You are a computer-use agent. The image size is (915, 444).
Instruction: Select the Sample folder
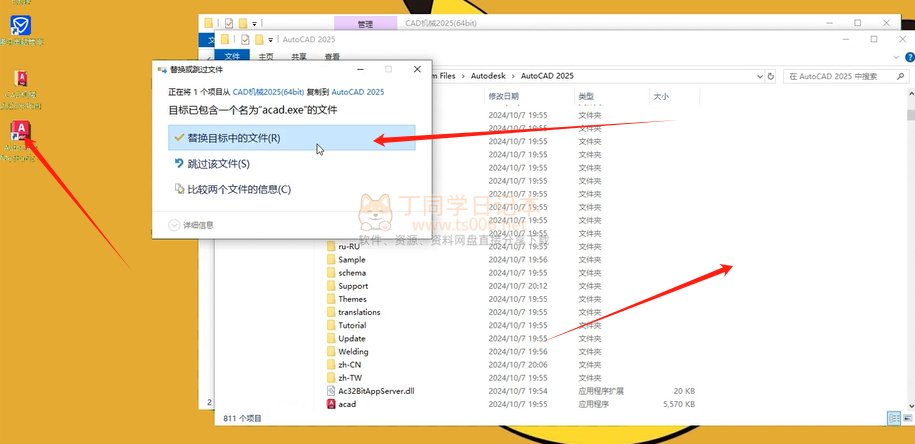coord(351,260)
